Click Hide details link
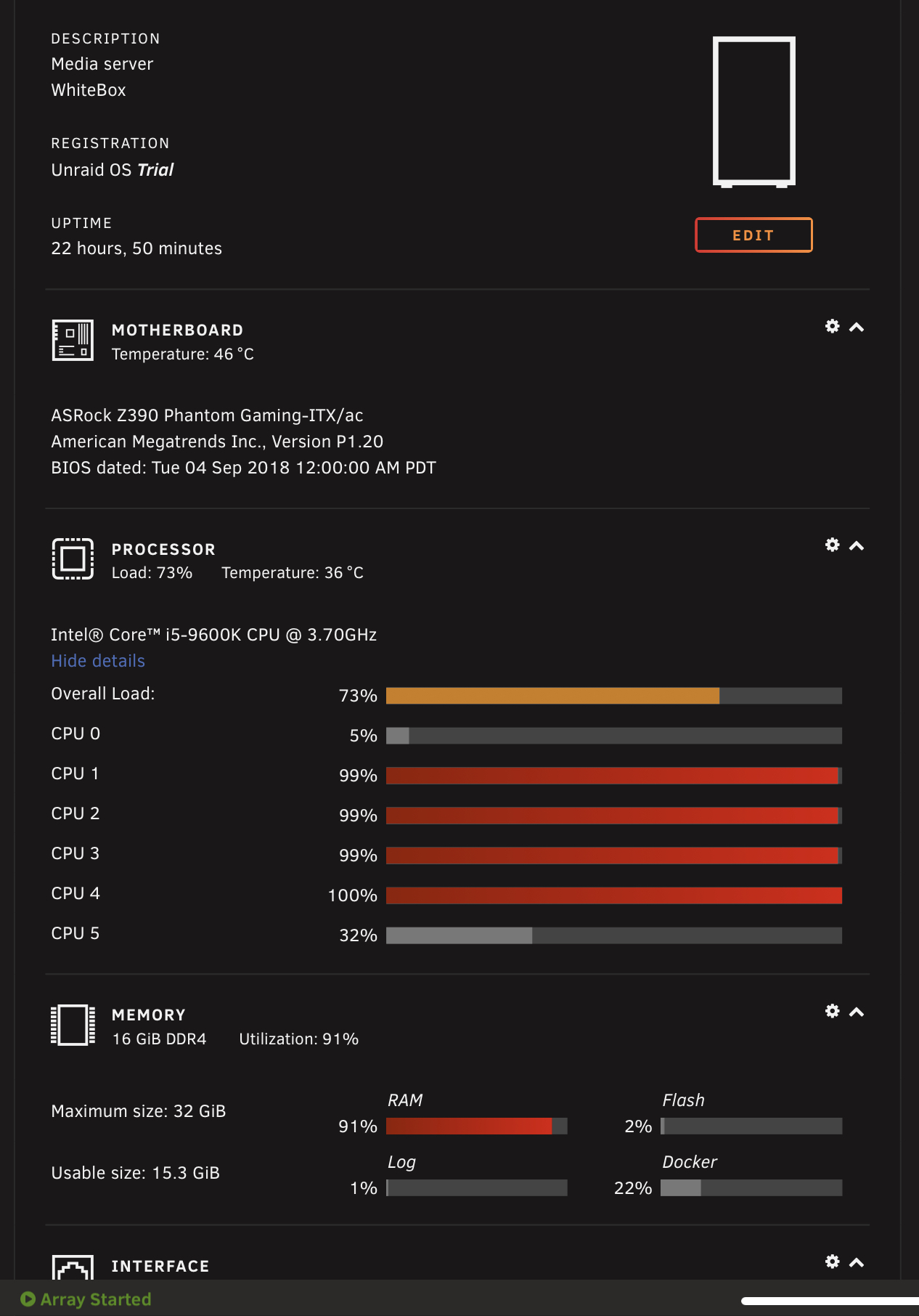Image resolution: width=919 pixels, height=1316 pixels. [x=98, y=661]
